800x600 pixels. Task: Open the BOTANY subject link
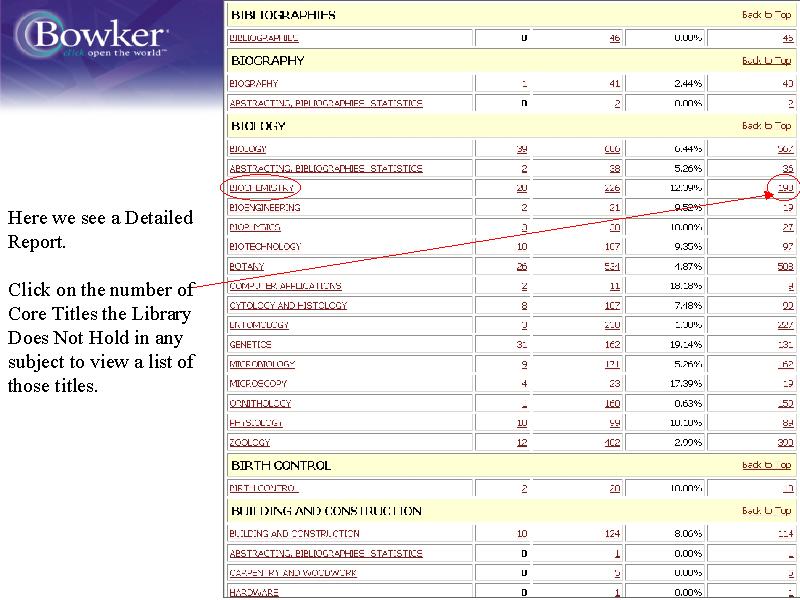click(246, 266)
